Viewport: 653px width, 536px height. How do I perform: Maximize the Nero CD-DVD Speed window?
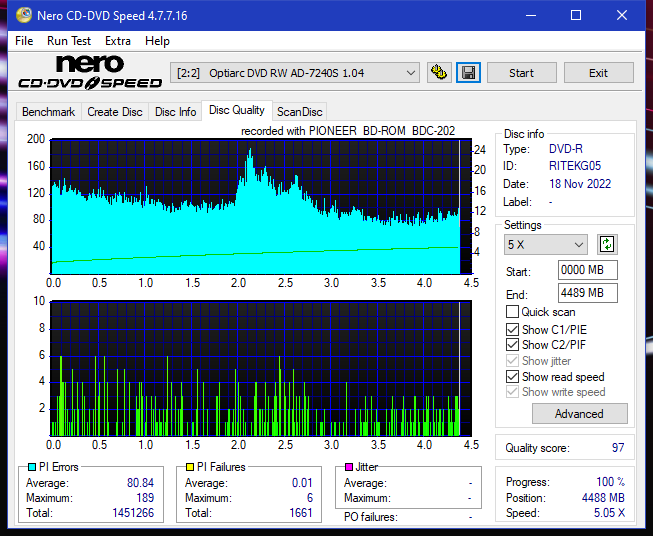tap(576, 15)
